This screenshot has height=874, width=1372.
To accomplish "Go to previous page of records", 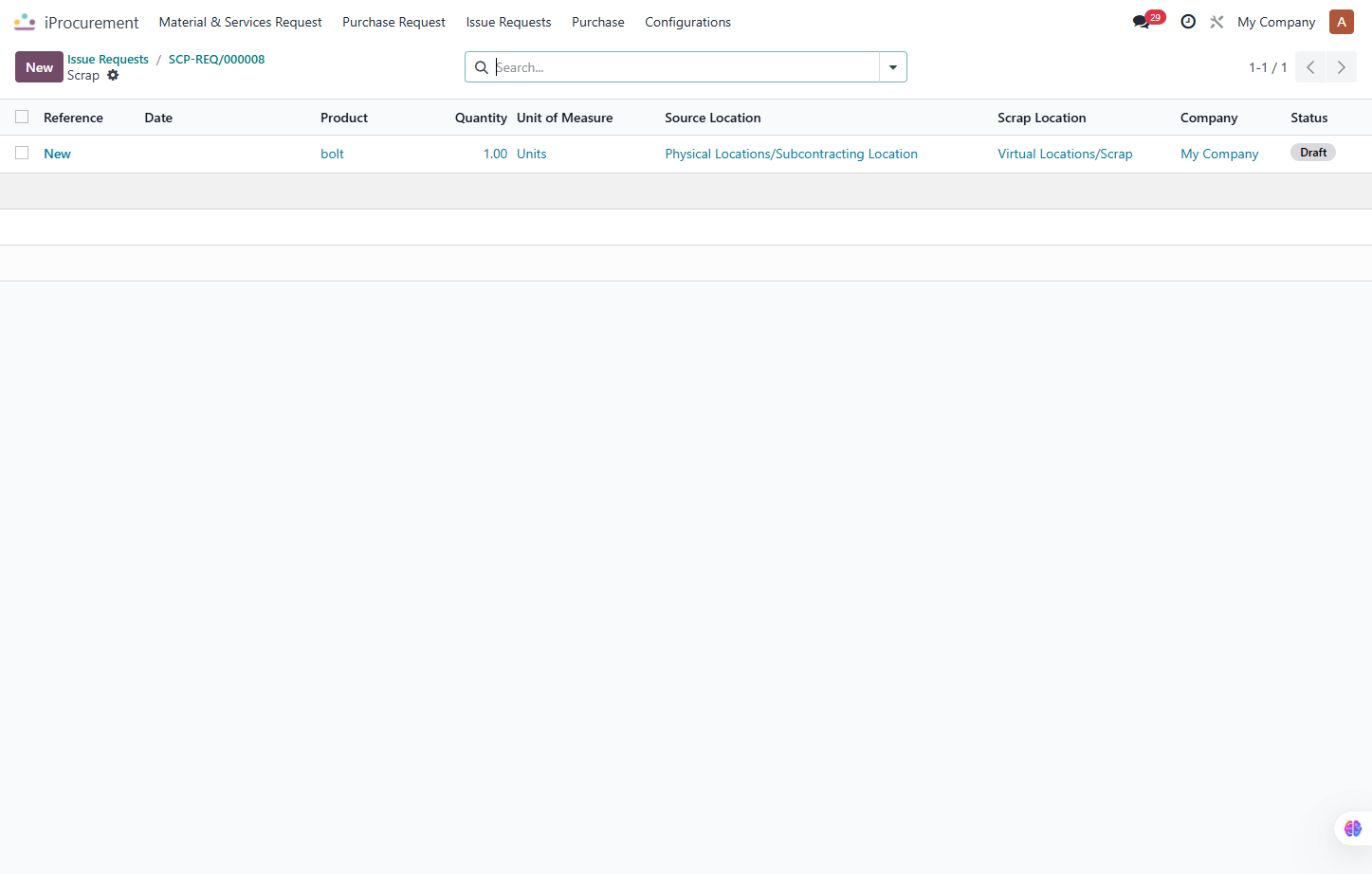I will (x=1310, y=67).
